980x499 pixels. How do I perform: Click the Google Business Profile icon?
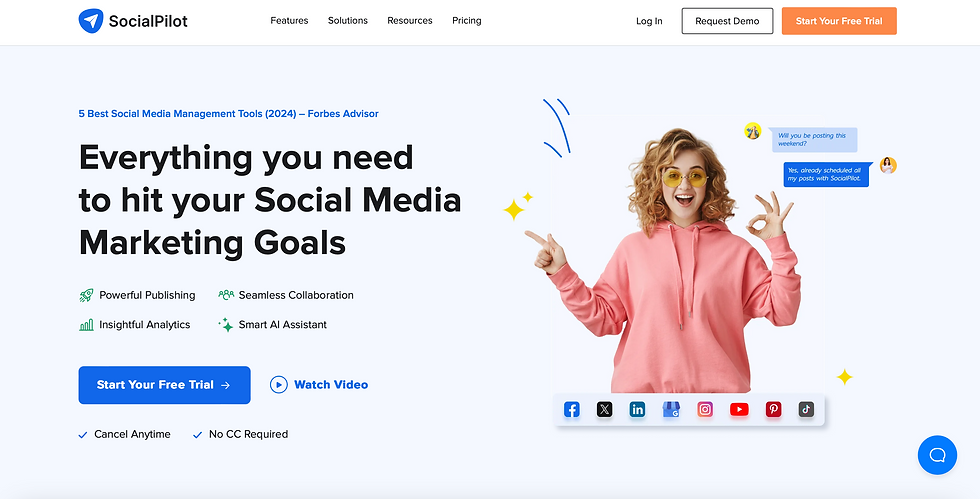(671, 410)
